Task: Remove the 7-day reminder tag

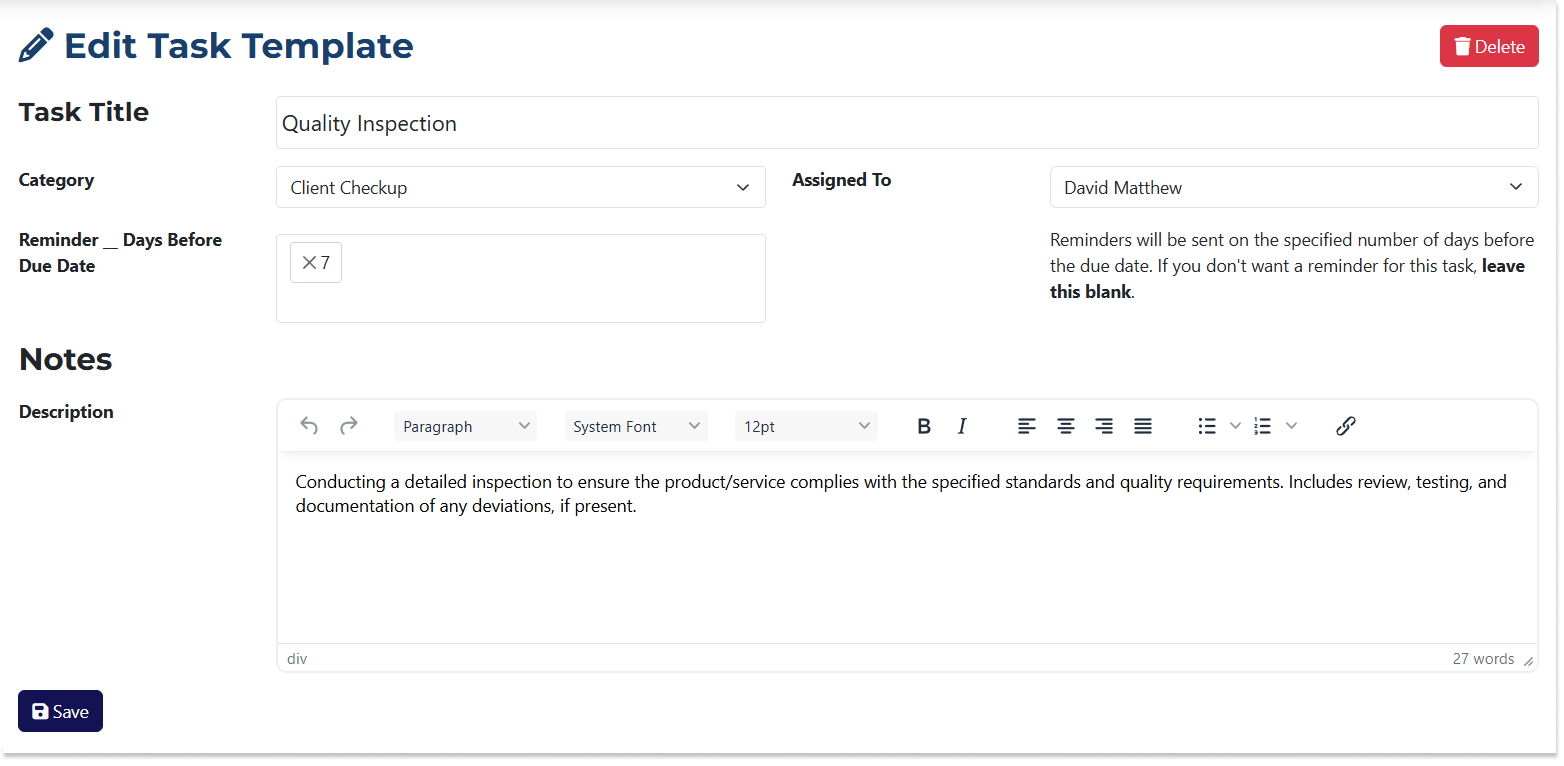Action: click(310, 262)
